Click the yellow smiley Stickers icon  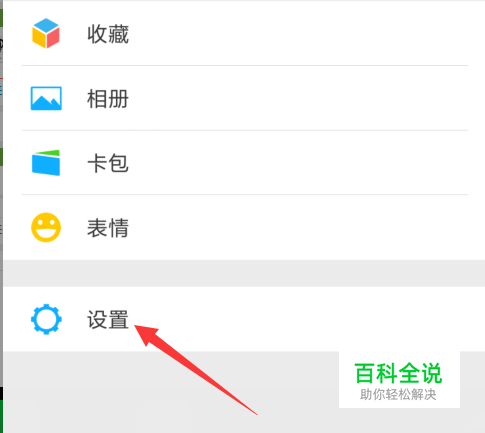click(46, 227)
